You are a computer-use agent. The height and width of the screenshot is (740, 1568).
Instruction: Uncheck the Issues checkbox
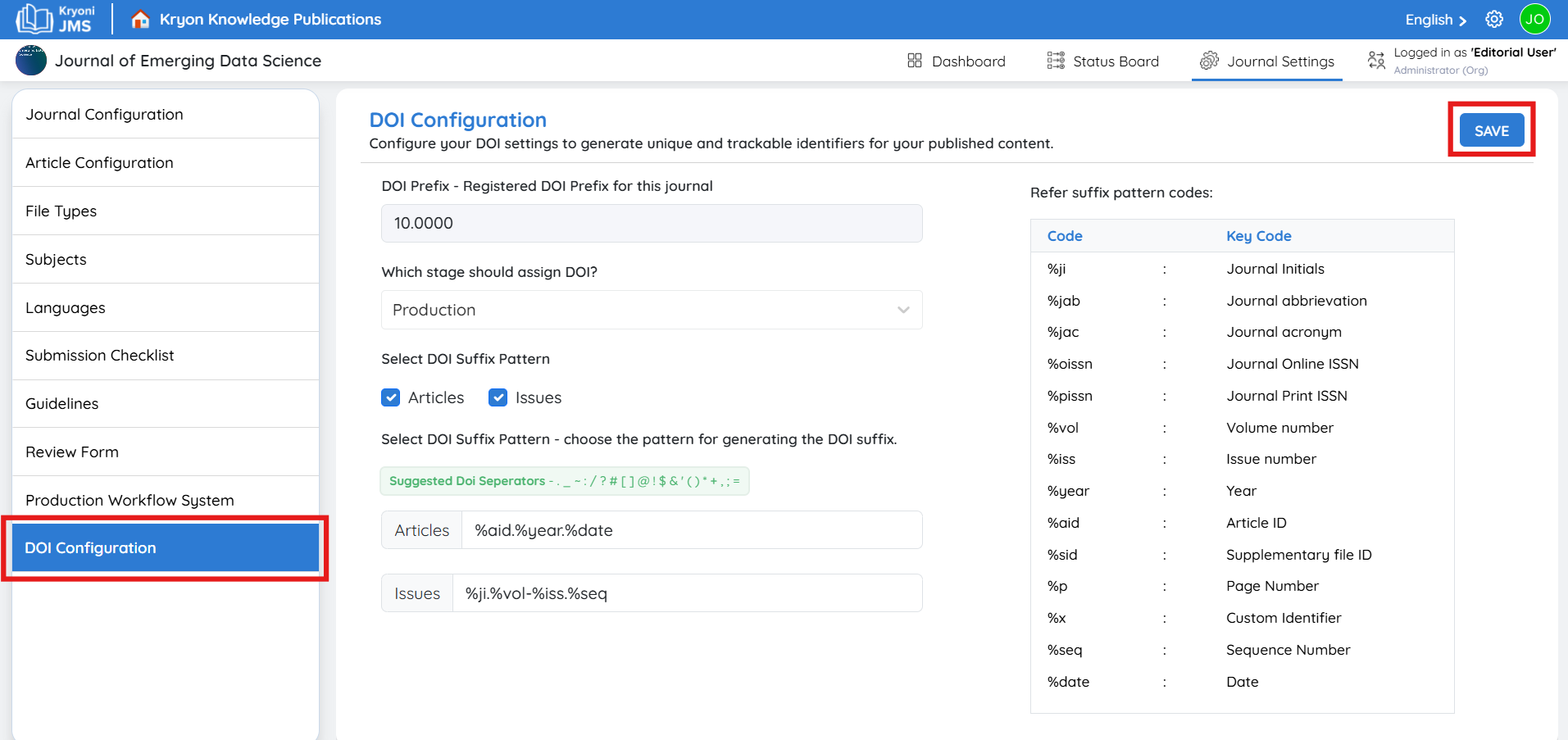[x=498, y=397]
